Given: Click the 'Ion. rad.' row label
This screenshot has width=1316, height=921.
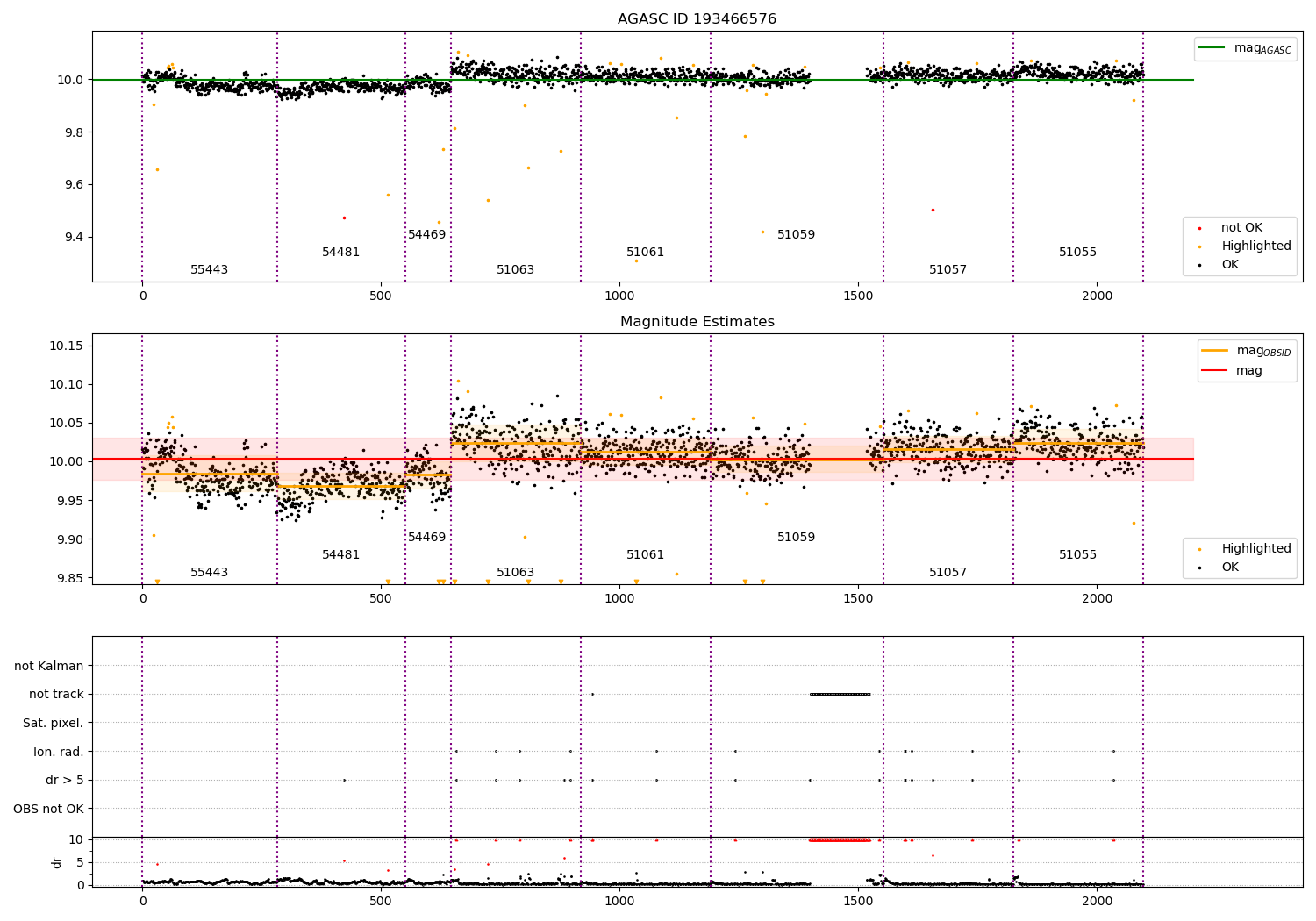Looking at the screenshot, I should pyautogui.click(x=59, y=752).
